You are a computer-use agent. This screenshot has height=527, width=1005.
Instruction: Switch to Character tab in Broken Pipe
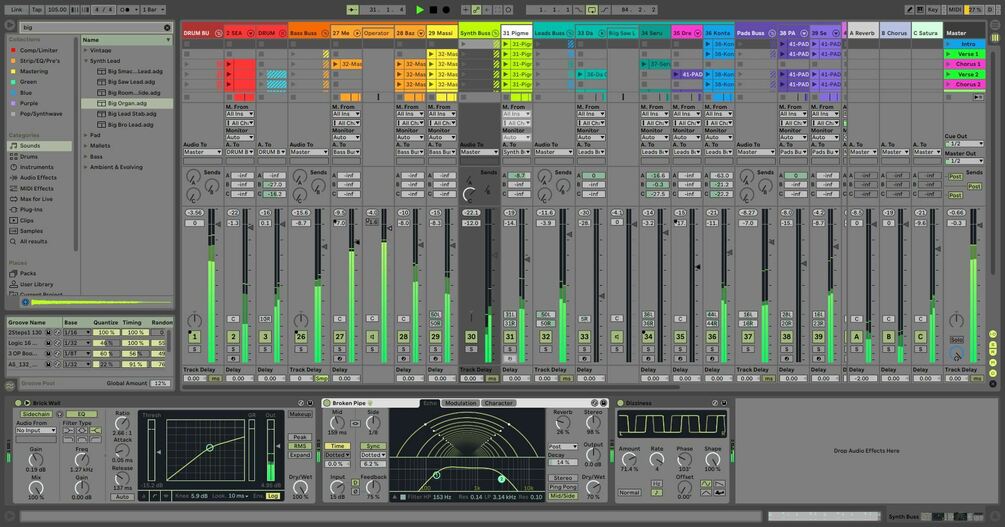coord(498,403)
